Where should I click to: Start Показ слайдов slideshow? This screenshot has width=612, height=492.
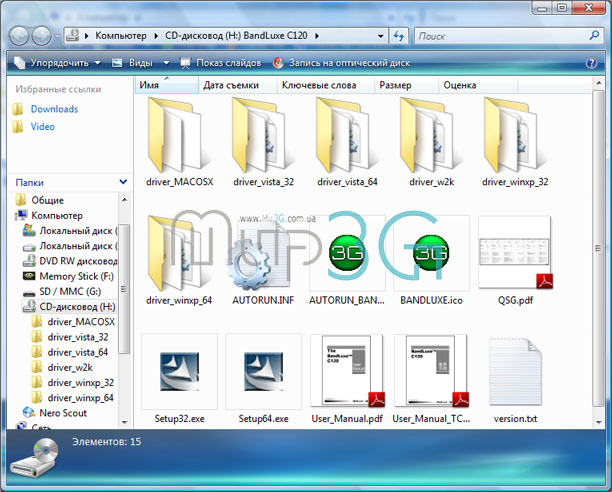pos(221,63)
